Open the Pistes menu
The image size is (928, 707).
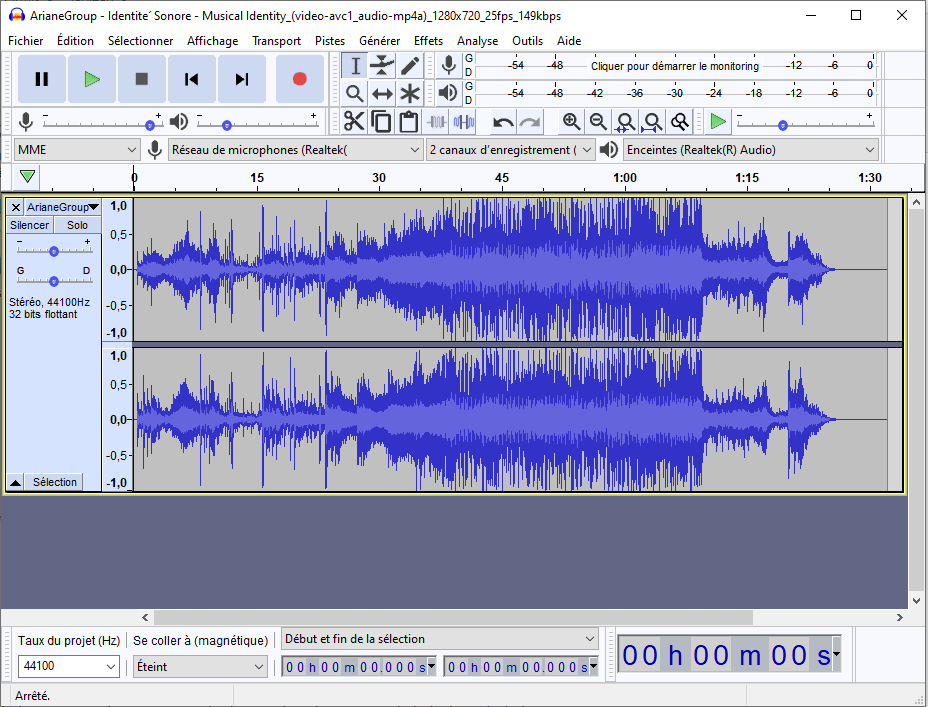pyautogui.click(x=330, y=41)
